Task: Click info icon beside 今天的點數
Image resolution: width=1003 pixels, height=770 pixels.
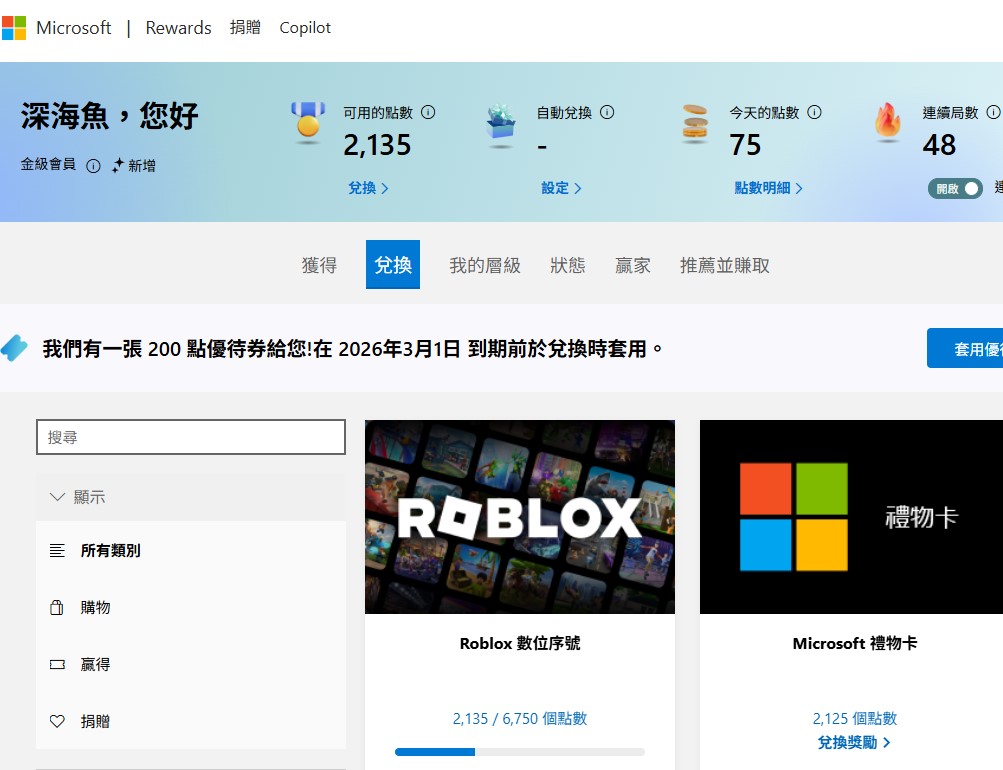Action: coord(814,113)
